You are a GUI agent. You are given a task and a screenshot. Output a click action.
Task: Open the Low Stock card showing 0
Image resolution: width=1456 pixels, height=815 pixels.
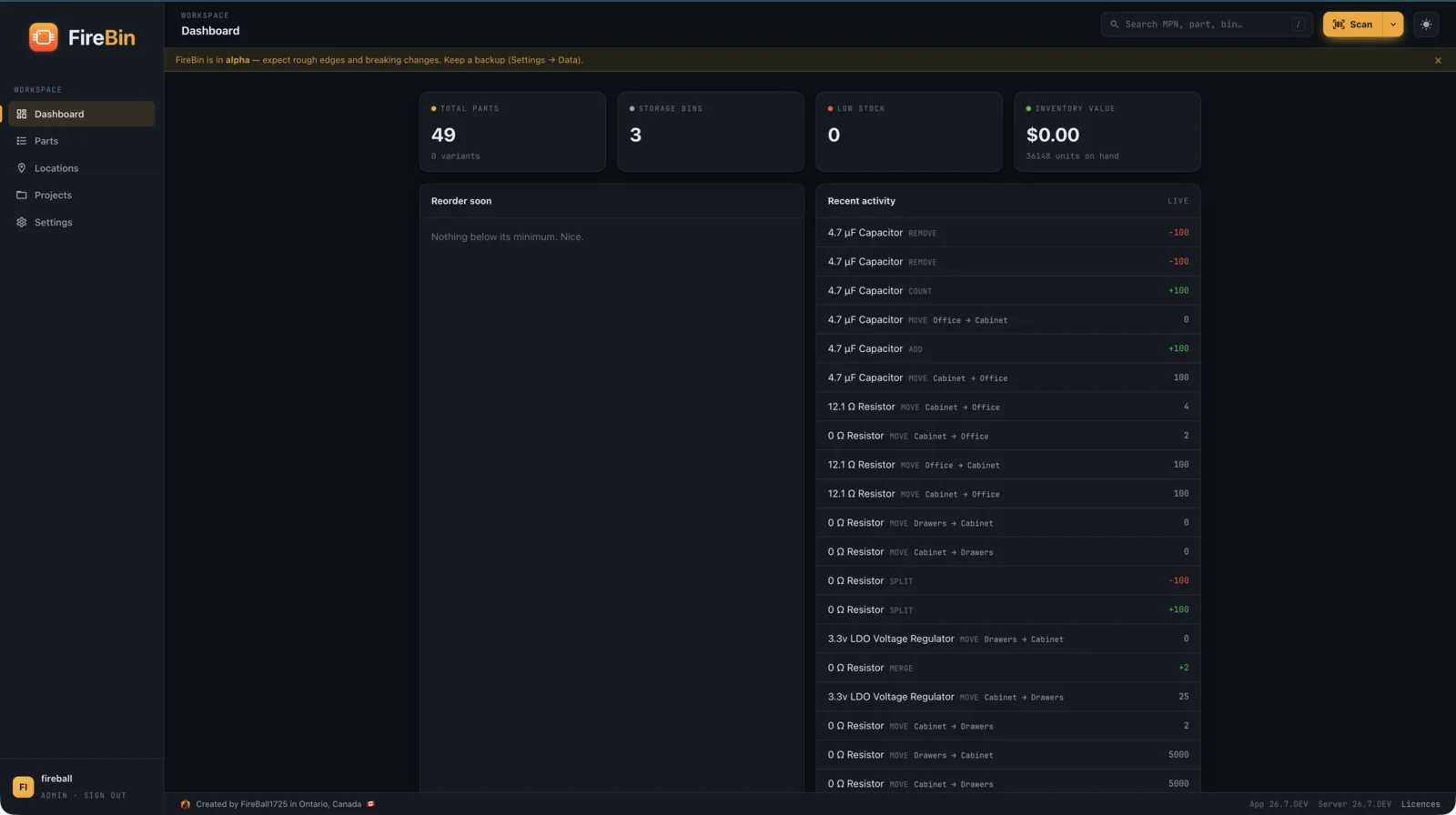(x=909, y=132)
